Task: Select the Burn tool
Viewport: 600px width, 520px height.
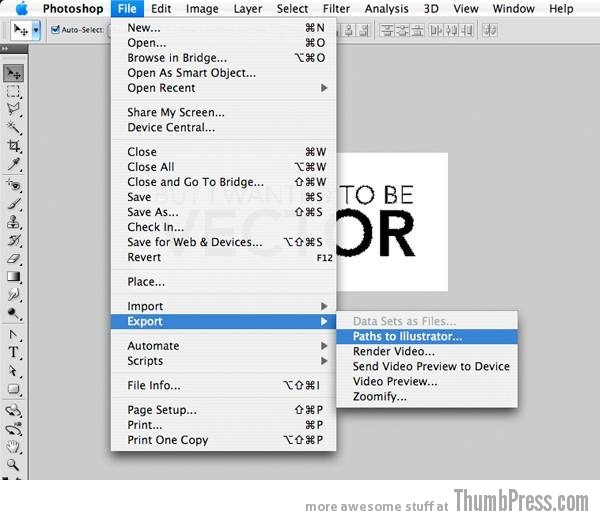Action: coord(13,313)
